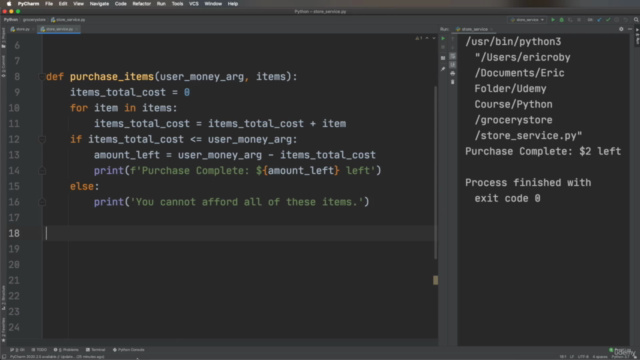Open the Favorites tool window from the left stripe
Viewport: 640px width, 360px height.
pos(3,330)
